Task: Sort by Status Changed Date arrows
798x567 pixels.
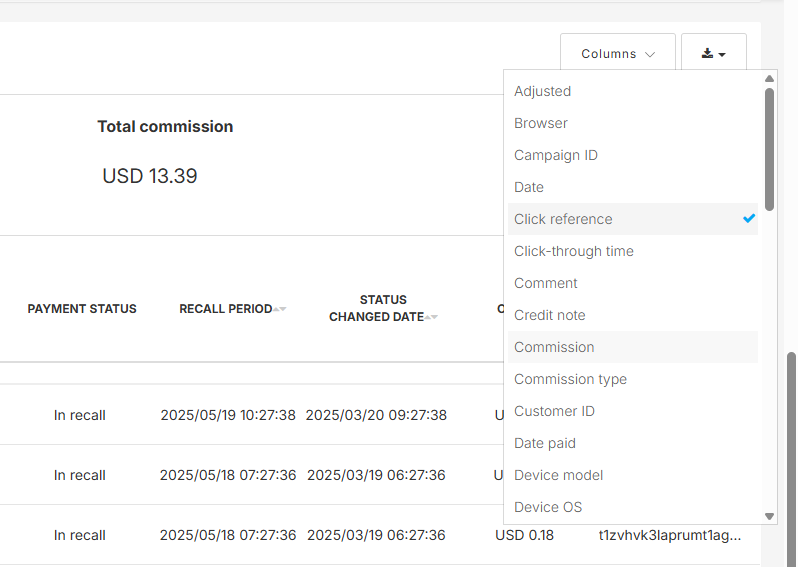Action: pyautogui.click(x=433, y=317)
